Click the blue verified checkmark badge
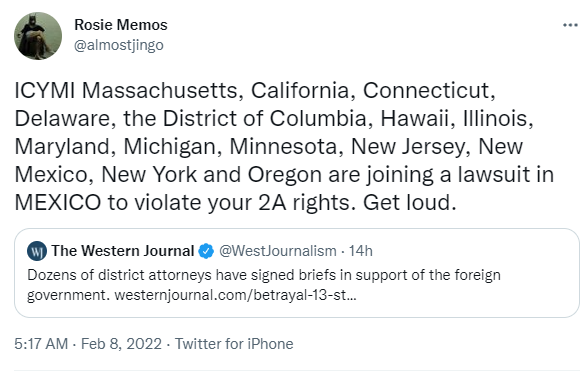 pos(206,251)
